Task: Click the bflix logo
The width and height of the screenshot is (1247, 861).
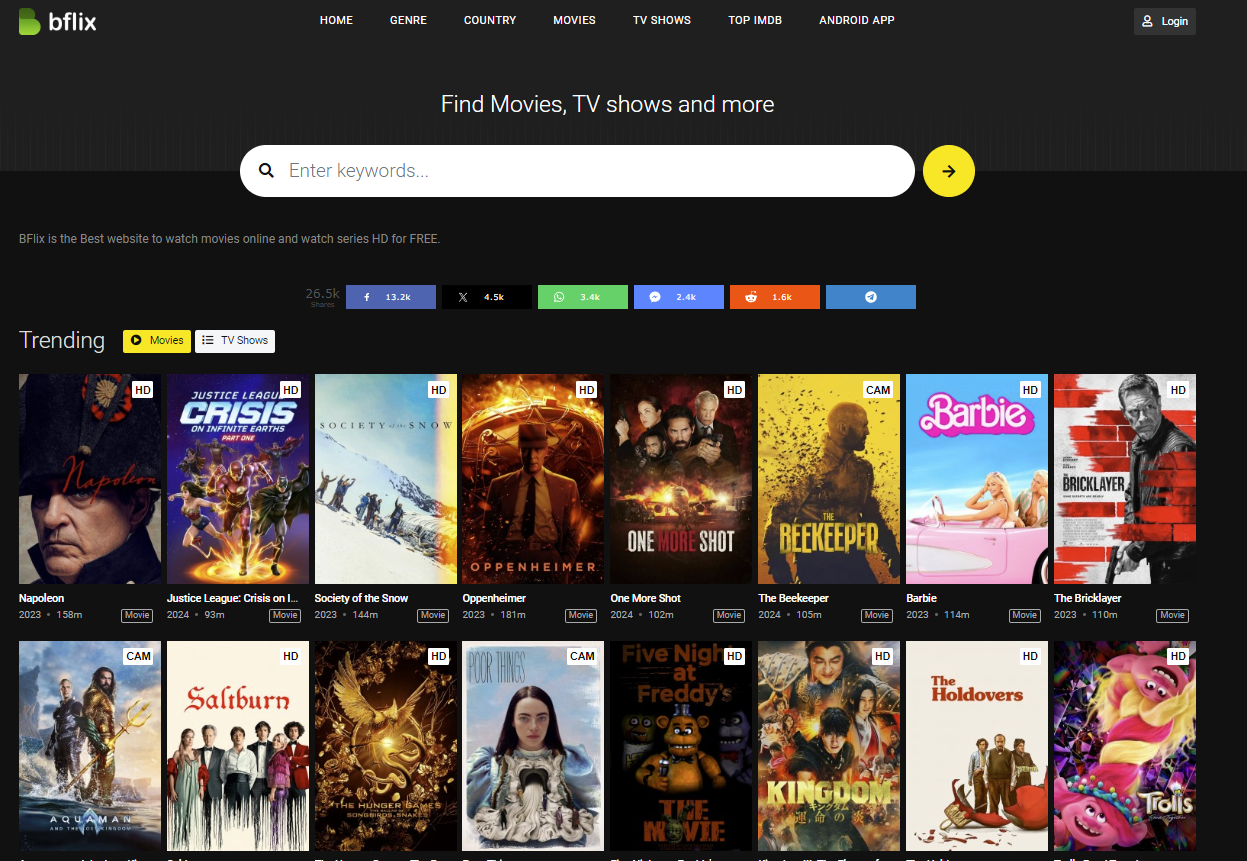Action: [58, 20]
